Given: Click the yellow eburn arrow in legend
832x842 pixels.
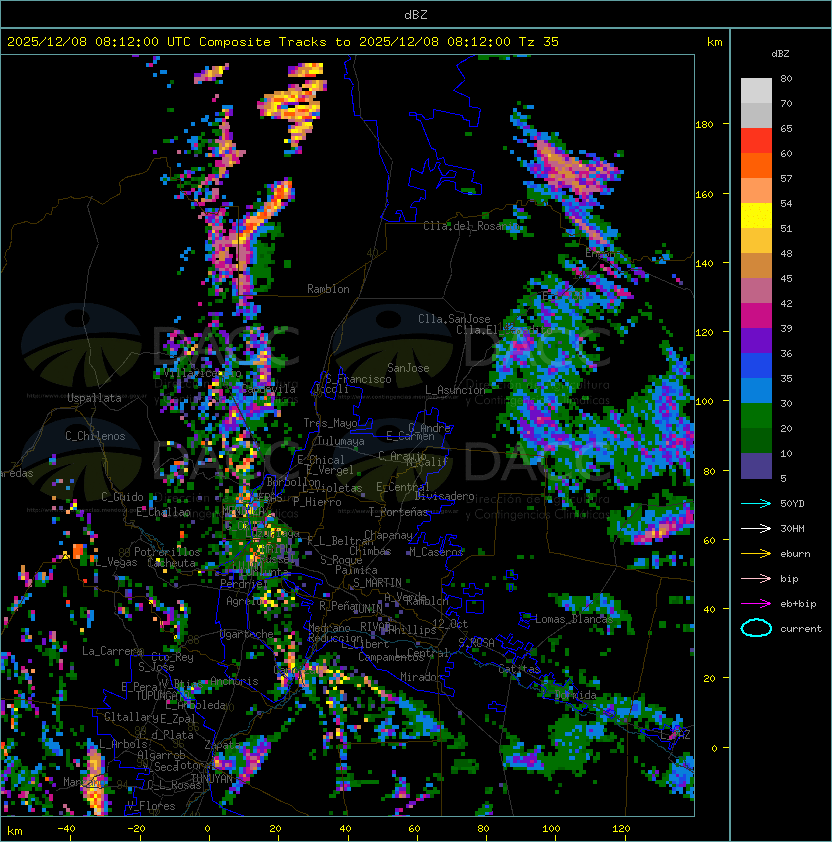Looking at the screenshot, I should (x=756, y=554).
